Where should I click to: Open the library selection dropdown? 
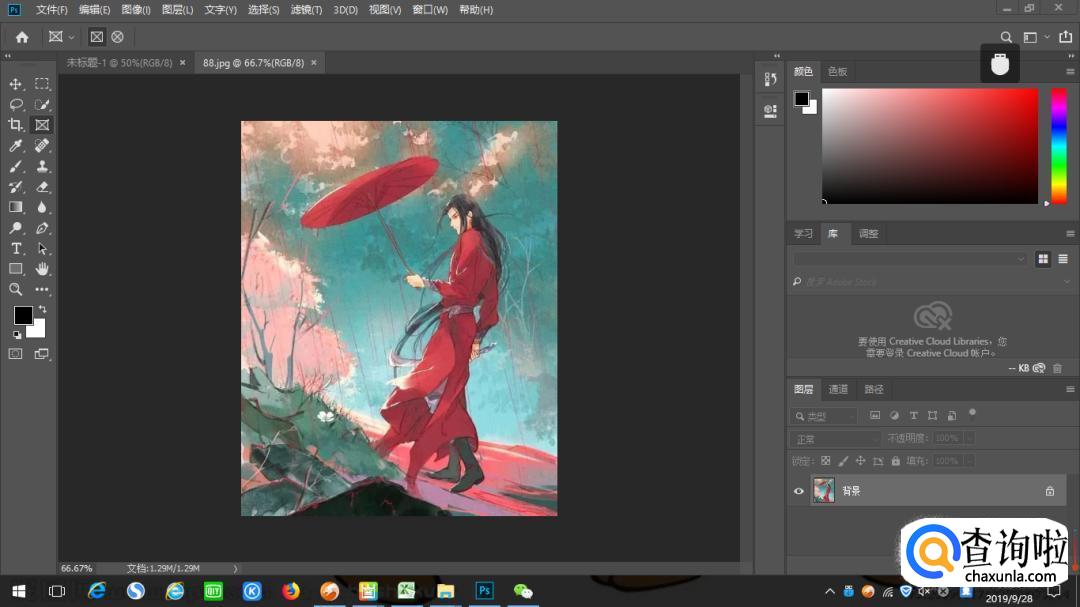910,259
